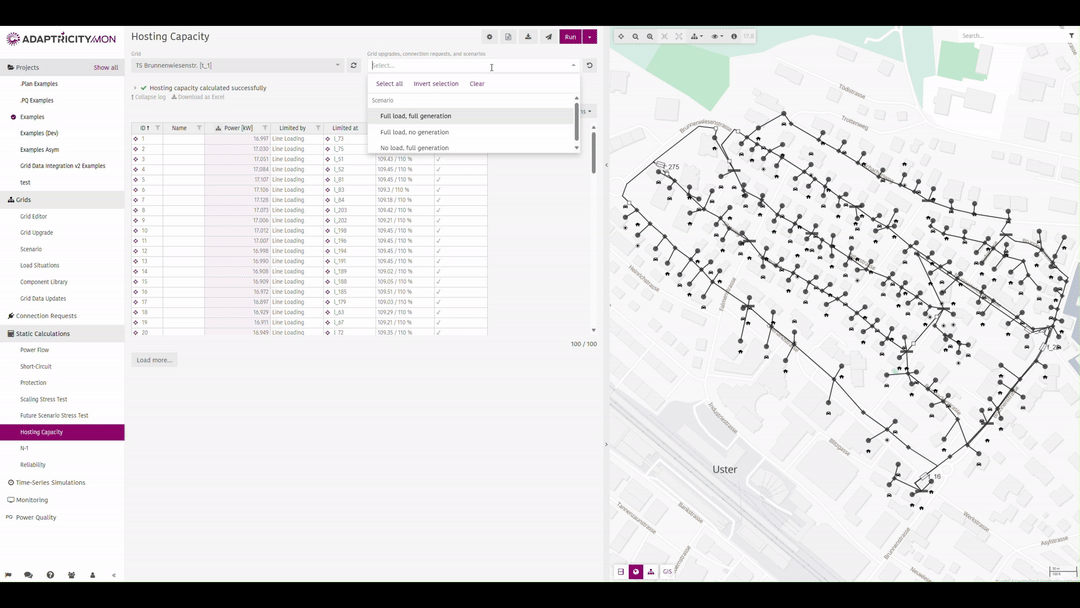Collapse the sidebar with double chevron
The image size is (1080, 608).
point(114,575)
